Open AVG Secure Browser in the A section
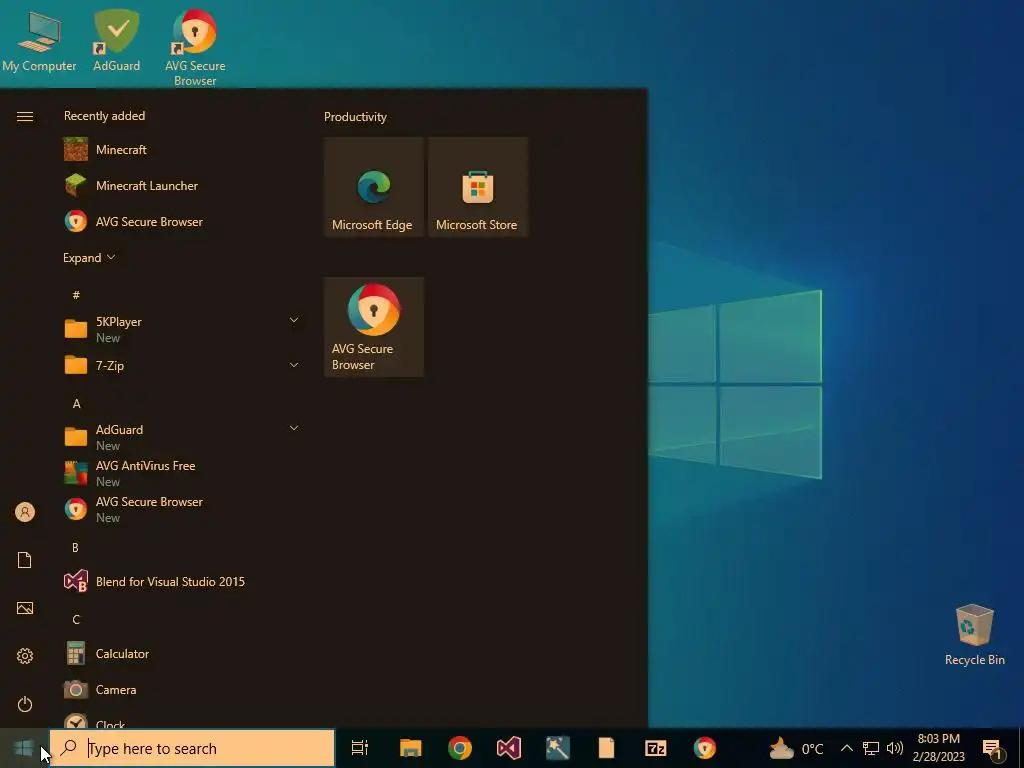This screenshot has width=1024, height=768. point(180,509)
